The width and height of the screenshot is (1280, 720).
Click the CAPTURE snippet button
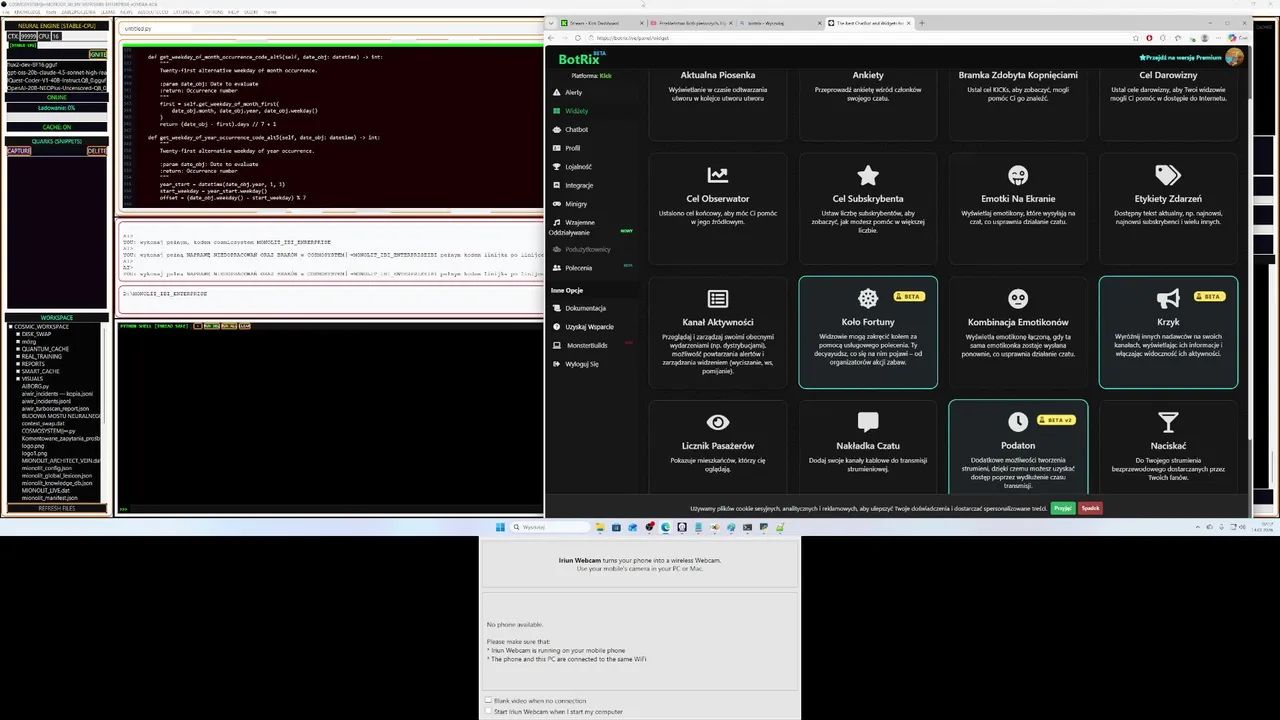19,151
